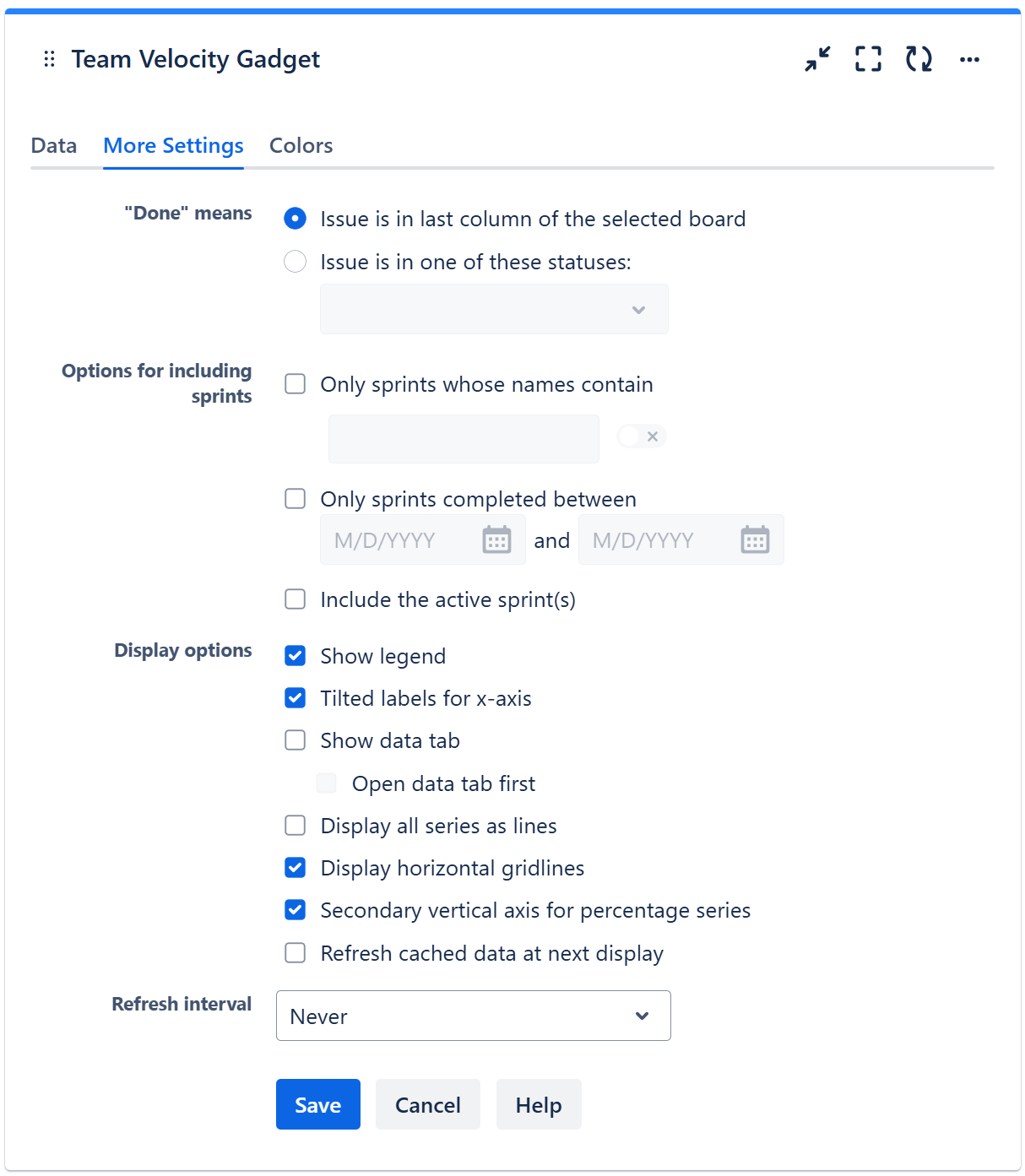Open Help for gadget settings
1025x1176 pixels.
(x=538, y=1104)
